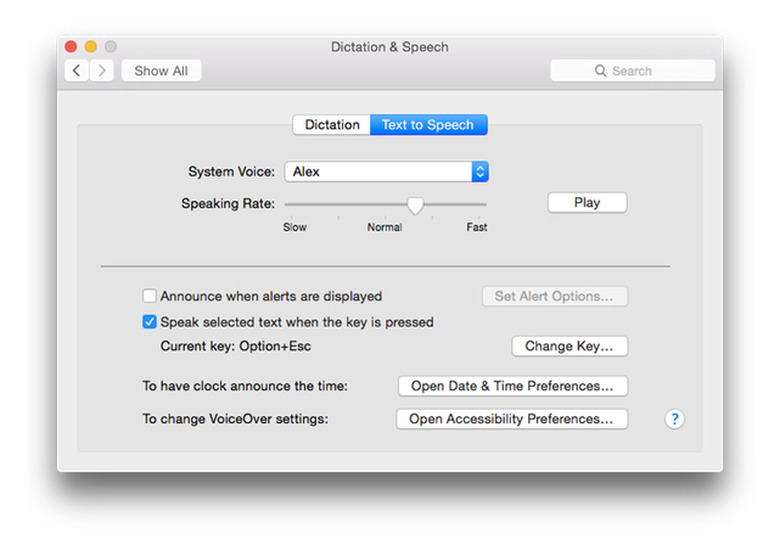Screen dimensions: 780x551
Task: Click the Dictation & Speech window title
Action: coord(390,47)
